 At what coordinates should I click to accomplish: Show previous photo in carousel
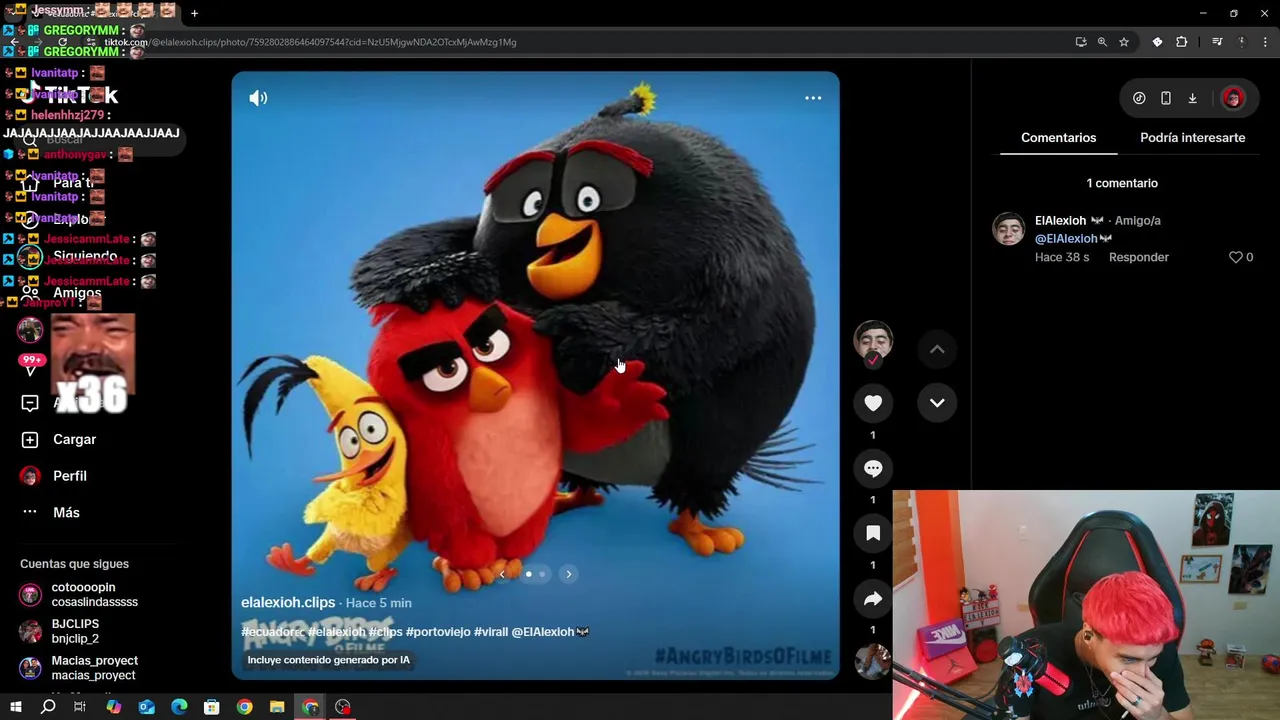[502, 574]
